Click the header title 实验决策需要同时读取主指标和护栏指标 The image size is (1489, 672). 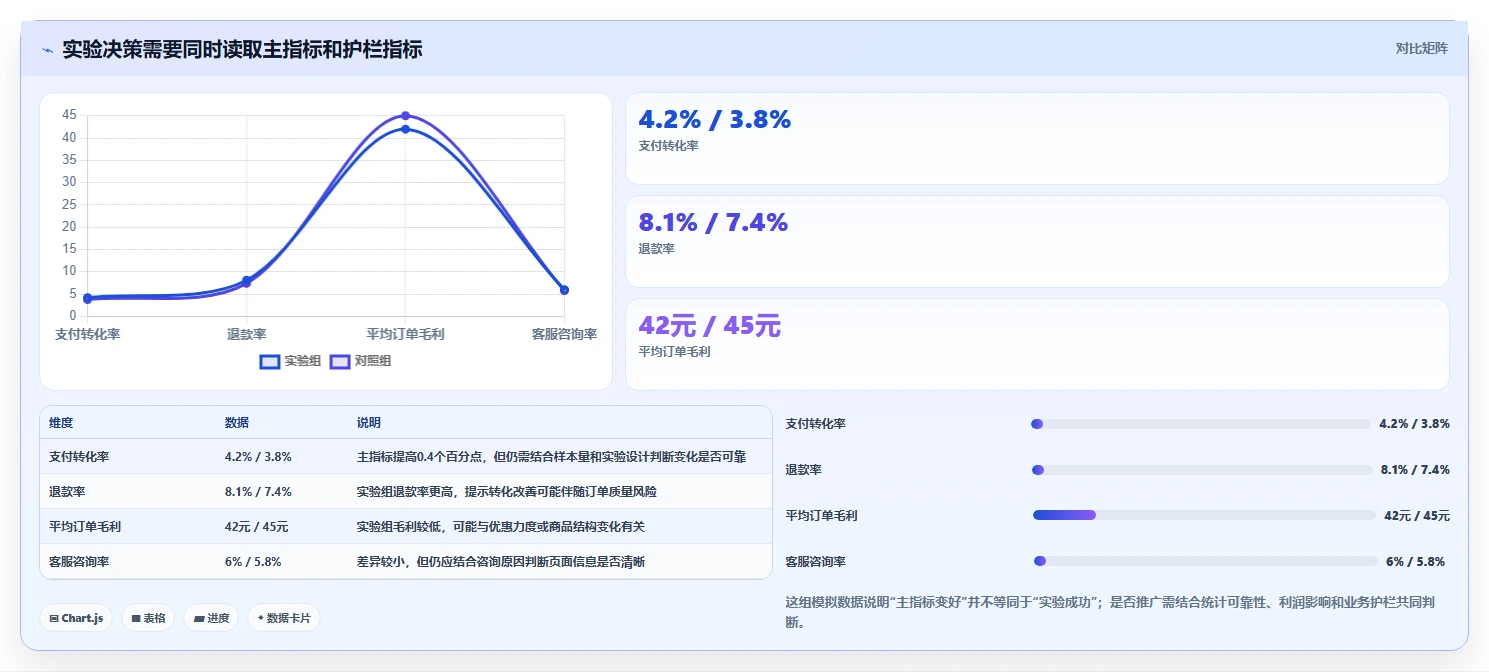[242, 49]
